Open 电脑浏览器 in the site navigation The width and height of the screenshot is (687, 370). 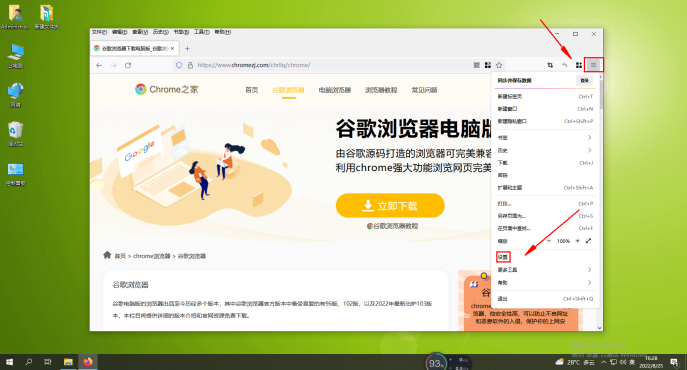335,90
